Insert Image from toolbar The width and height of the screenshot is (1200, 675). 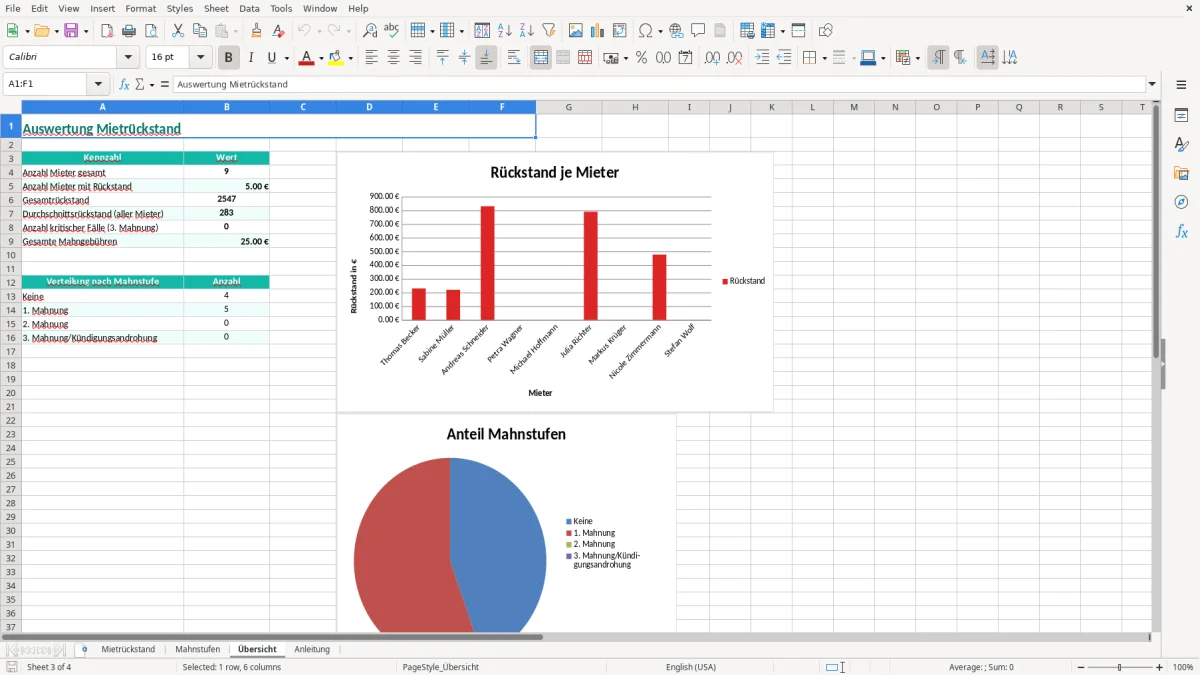click(576, 31)
